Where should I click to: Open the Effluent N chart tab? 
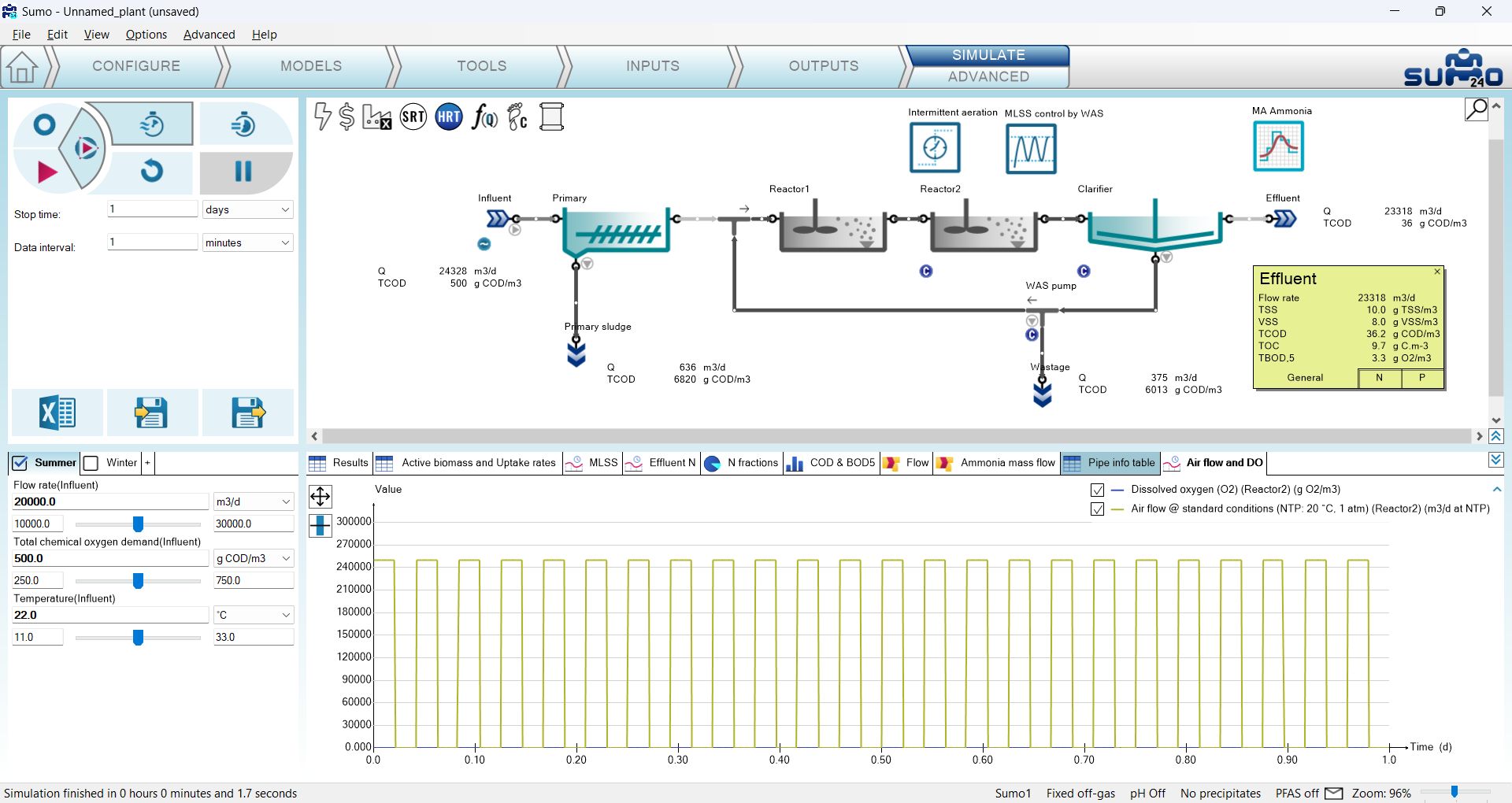click(x=661, y=463)
